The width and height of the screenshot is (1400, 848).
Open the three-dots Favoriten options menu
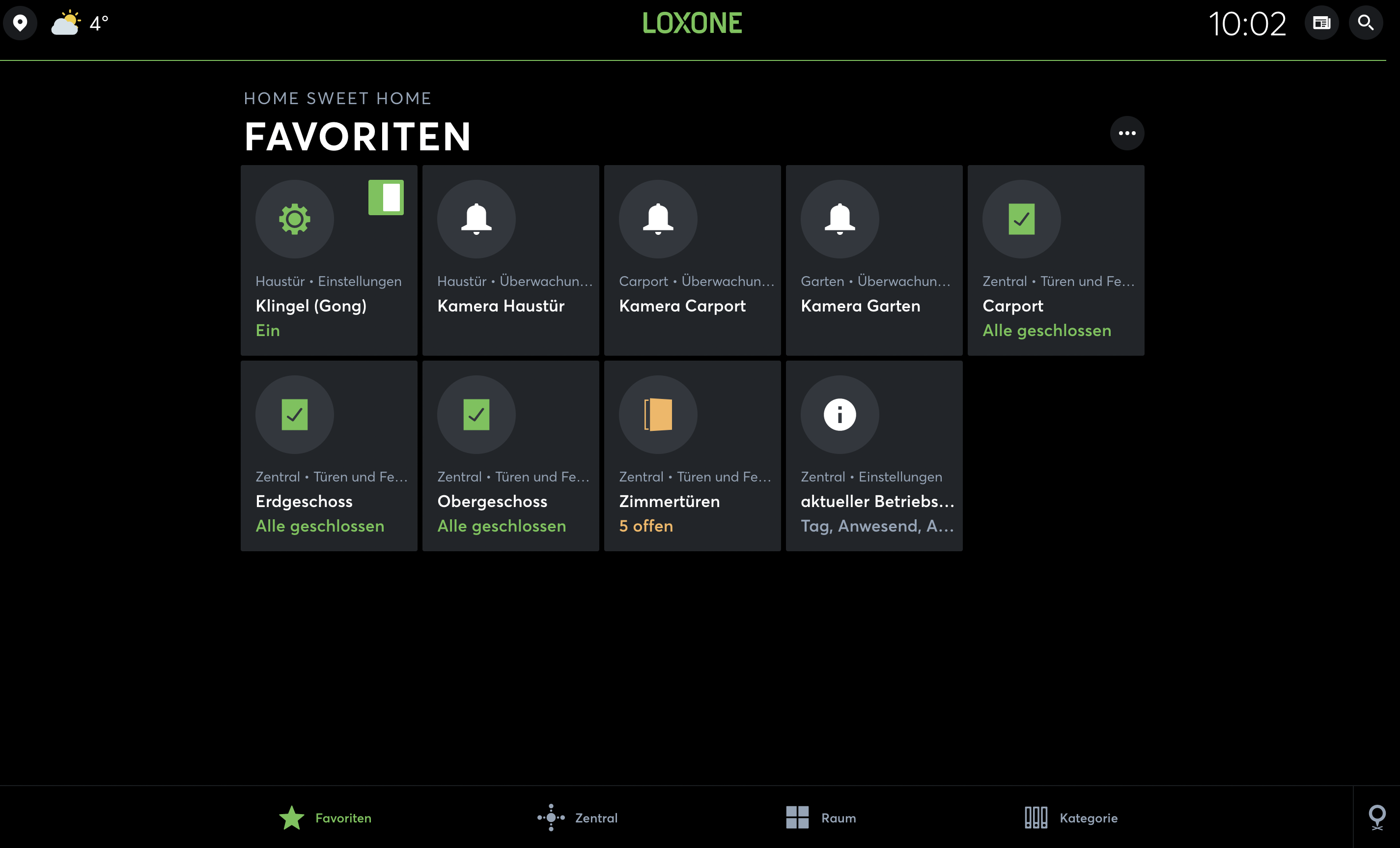(x=1127, y=133)
